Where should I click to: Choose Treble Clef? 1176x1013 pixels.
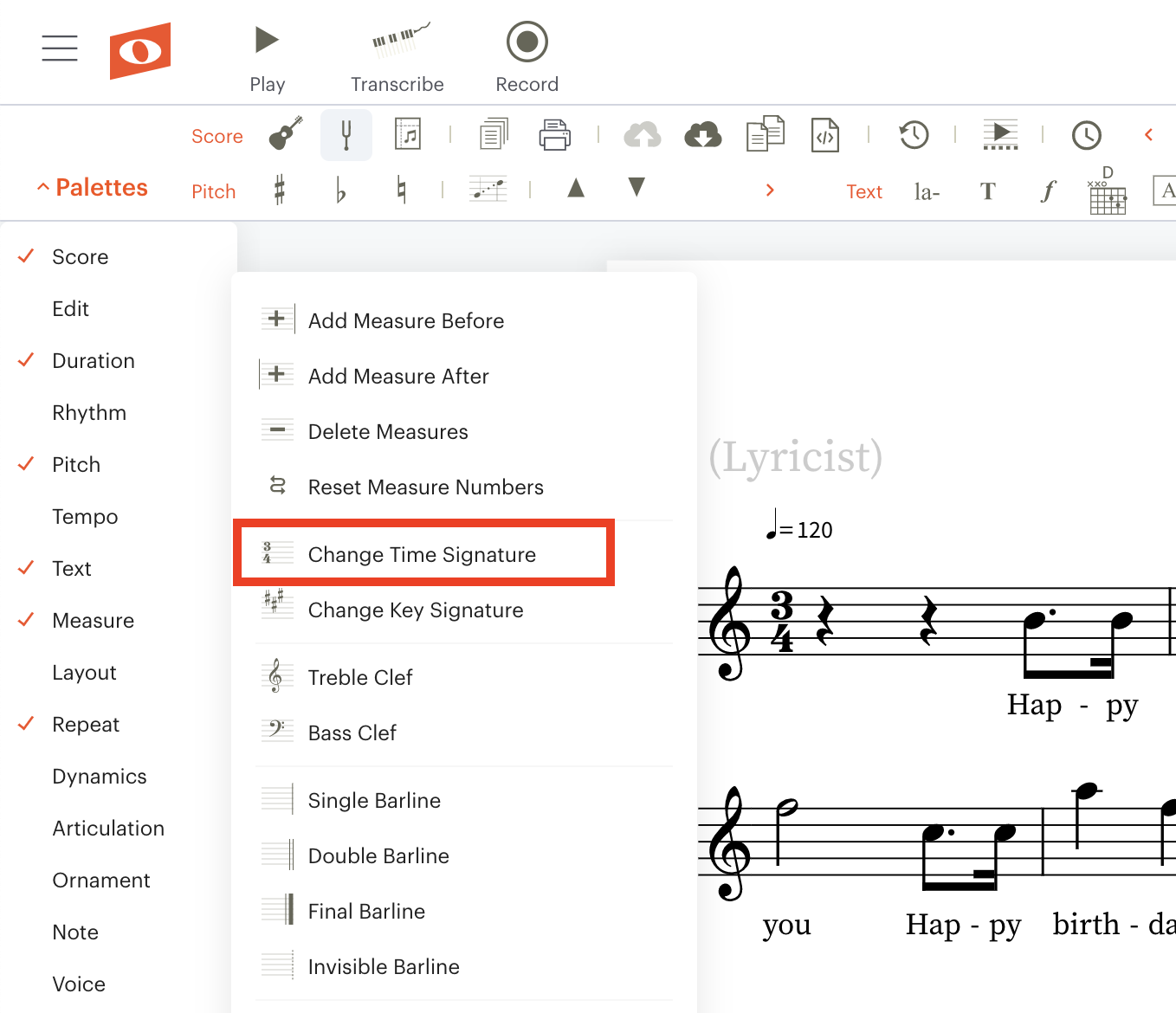(x=464, y=677)
